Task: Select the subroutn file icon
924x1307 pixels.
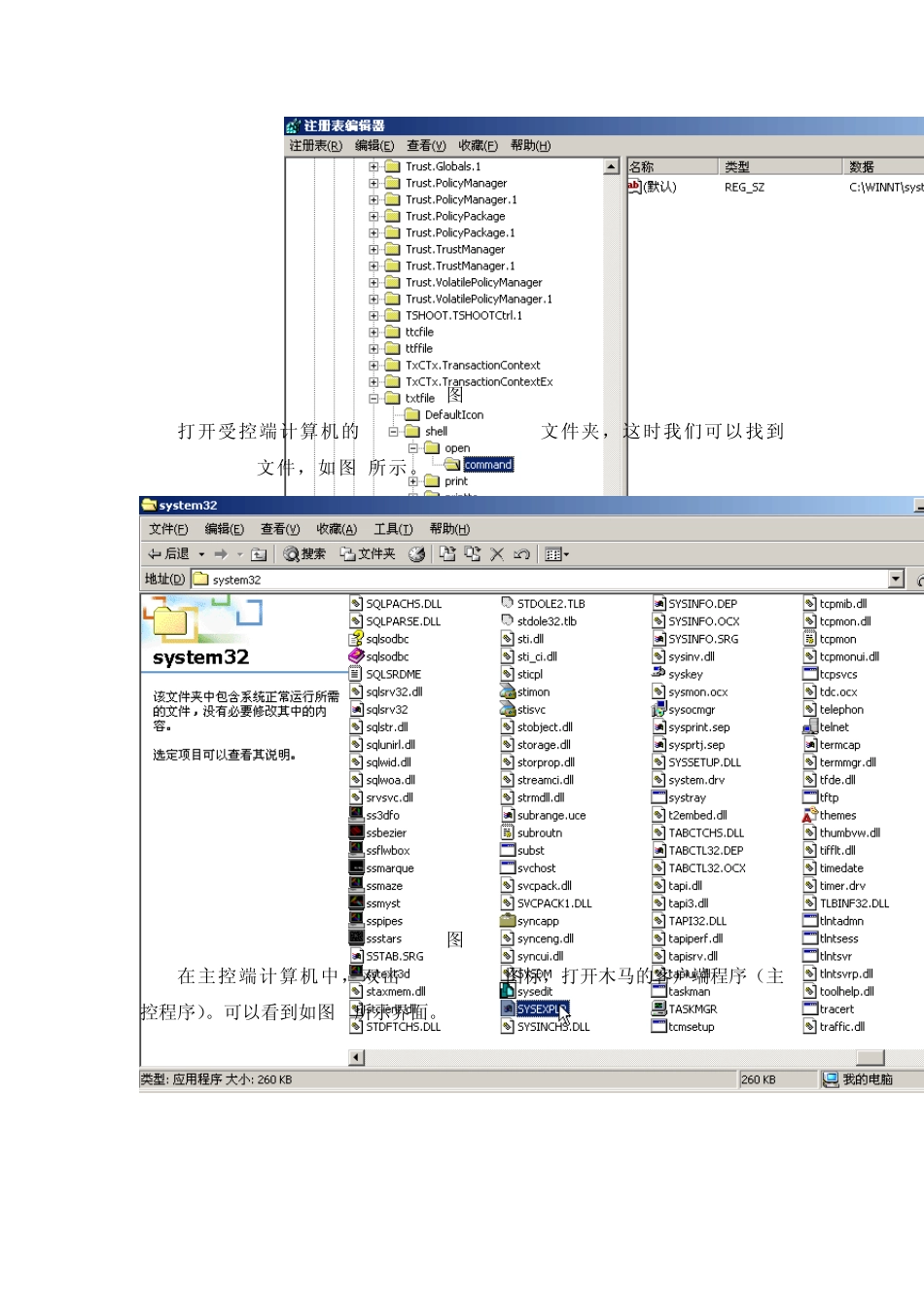Action: coord(508,833)
